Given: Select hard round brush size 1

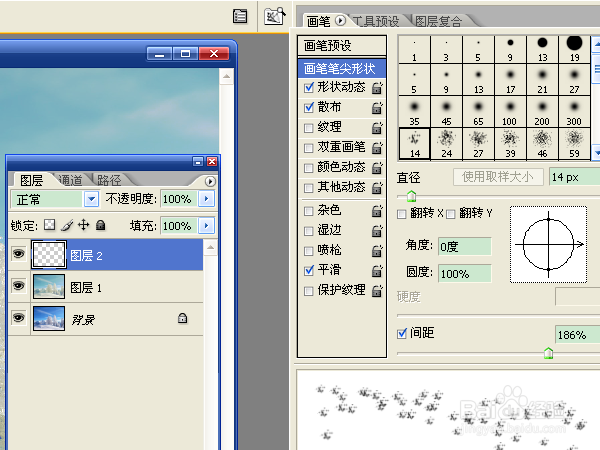Looking at the screenshot, I should point(414,49).
